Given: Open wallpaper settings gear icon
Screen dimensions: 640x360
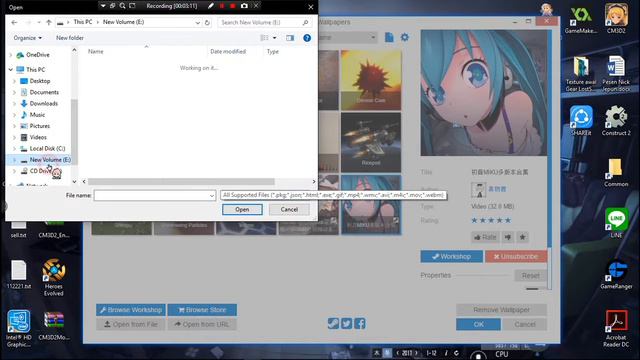Looking at the screenshot, I should coord(404,38).
